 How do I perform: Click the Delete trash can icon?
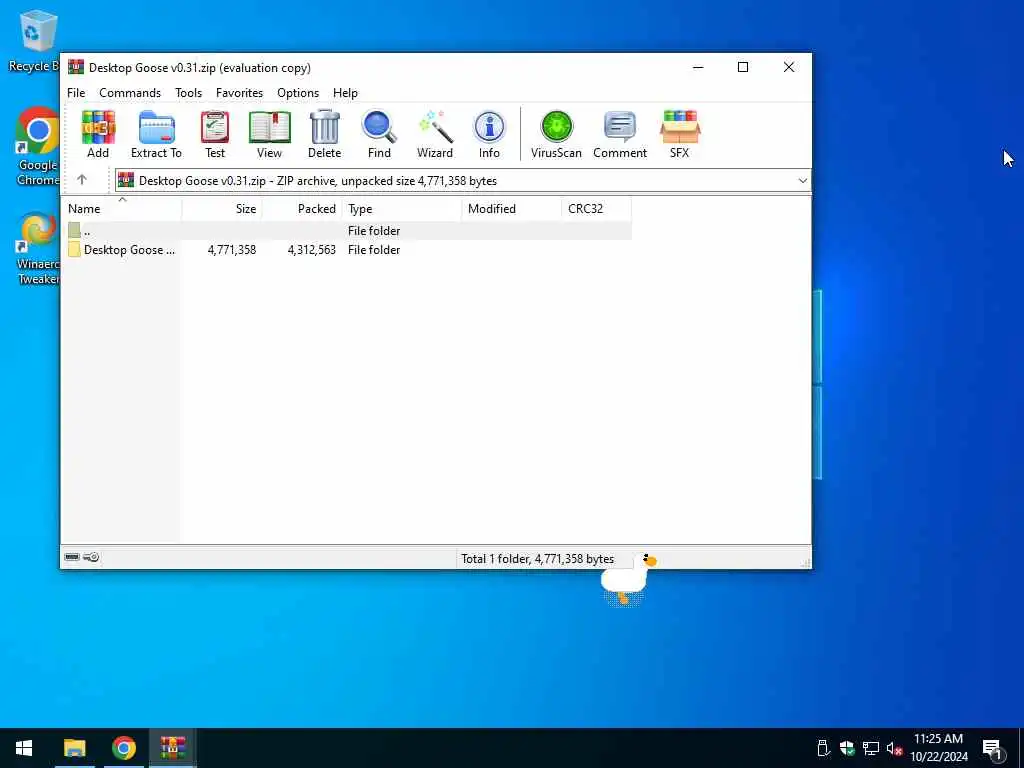[x=325, y=135]
